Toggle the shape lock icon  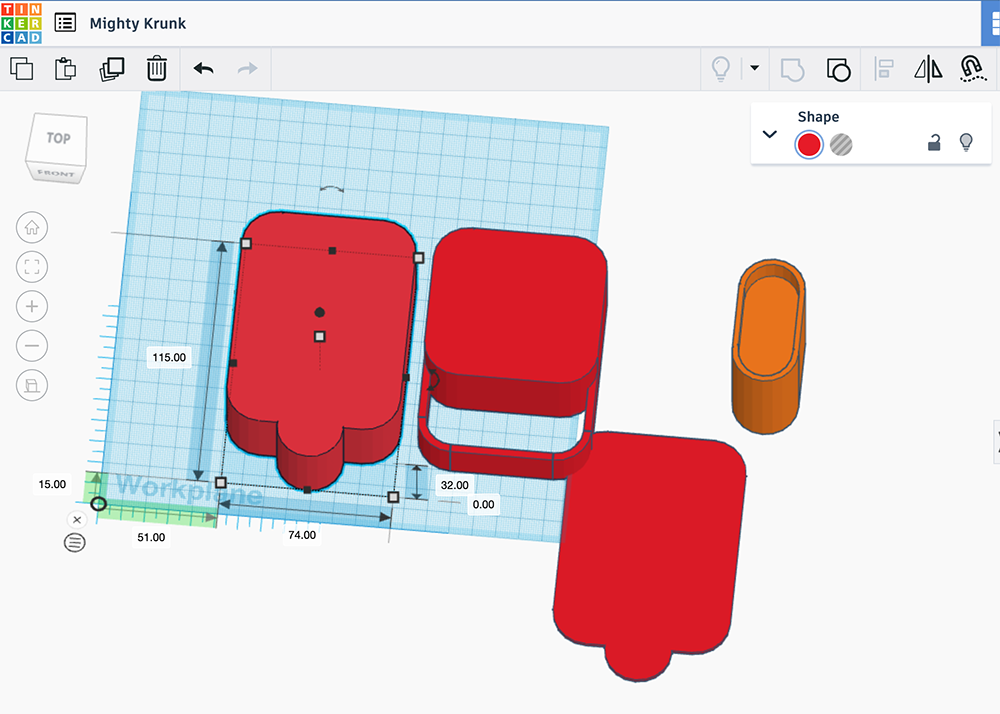[x=934, y=143]
